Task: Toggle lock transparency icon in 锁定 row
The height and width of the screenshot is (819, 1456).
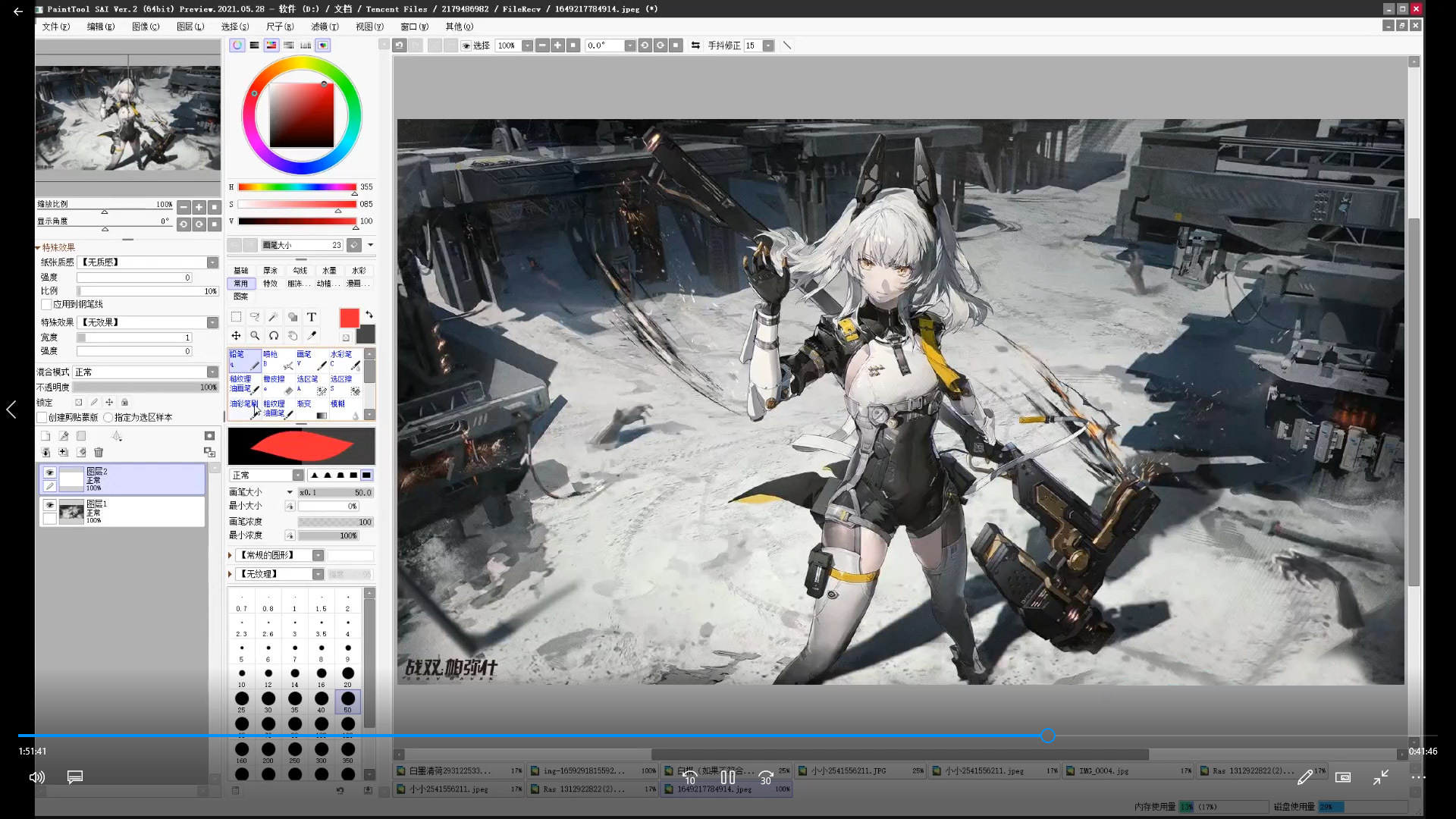Action: (78, 403)
